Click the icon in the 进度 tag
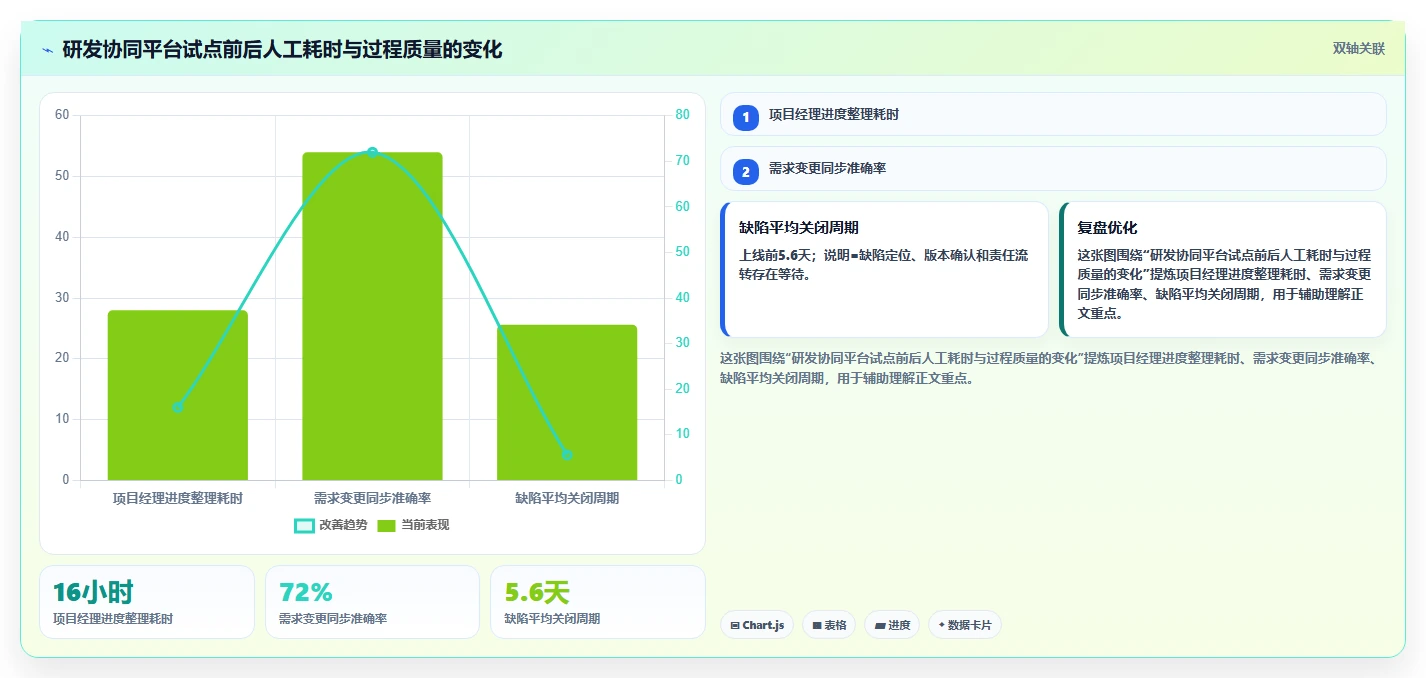This screenshot has width=1426, height=678. [x=880, y=625]
